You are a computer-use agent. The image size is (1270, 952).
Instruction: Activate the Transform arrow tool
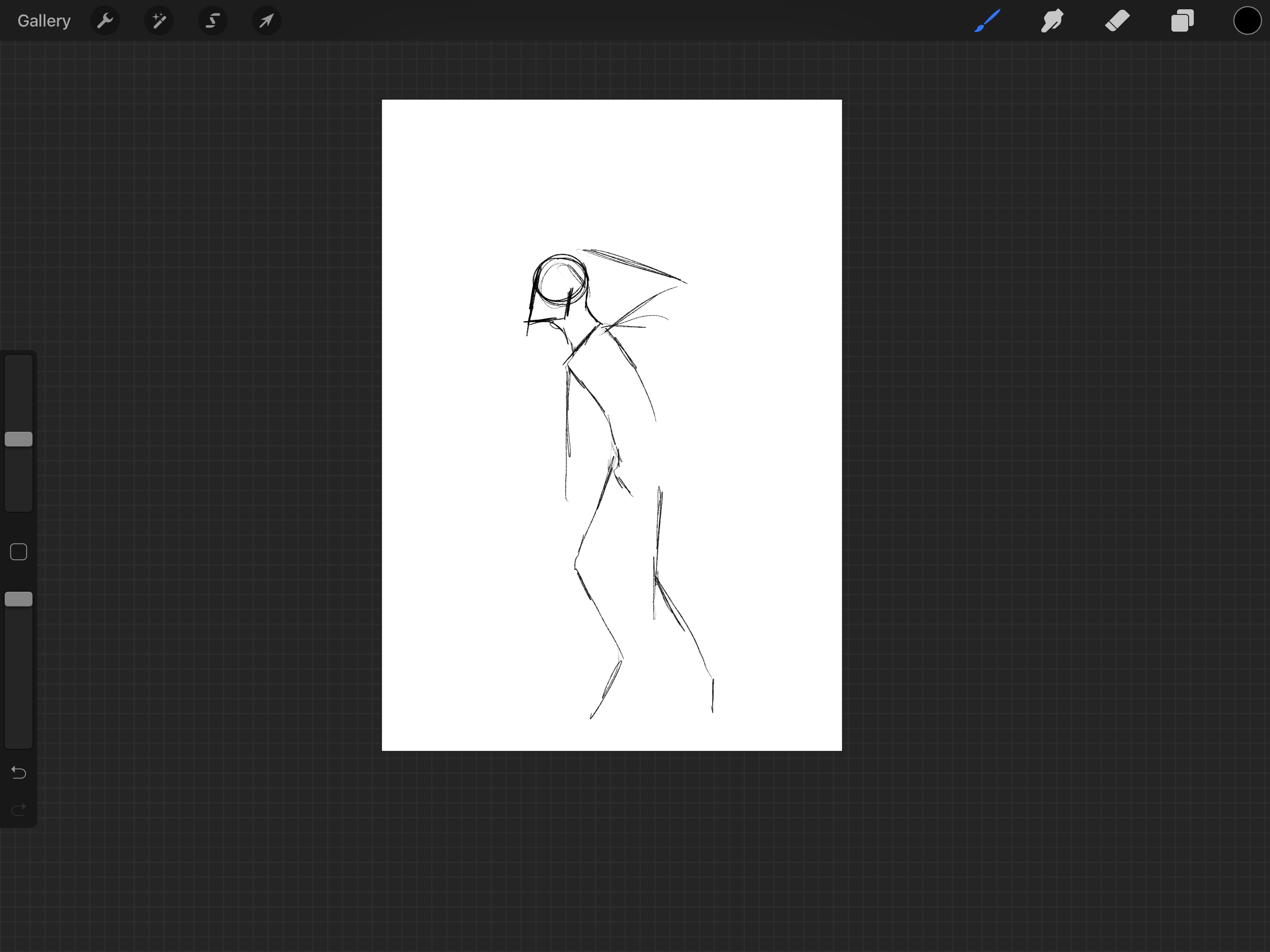point(267,20)
